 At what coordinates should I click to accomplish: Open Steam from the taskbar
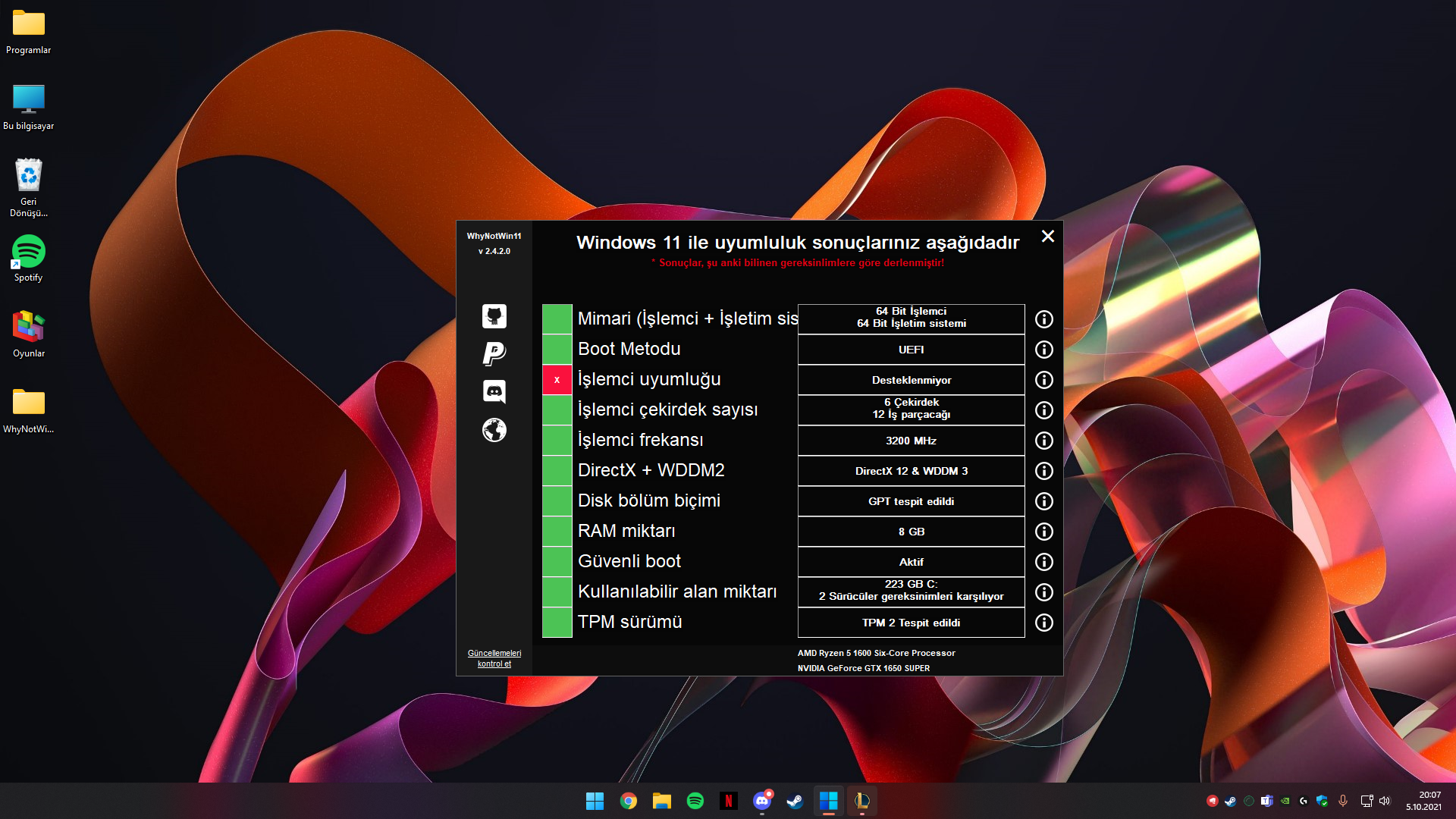click(x=795, y=801)
